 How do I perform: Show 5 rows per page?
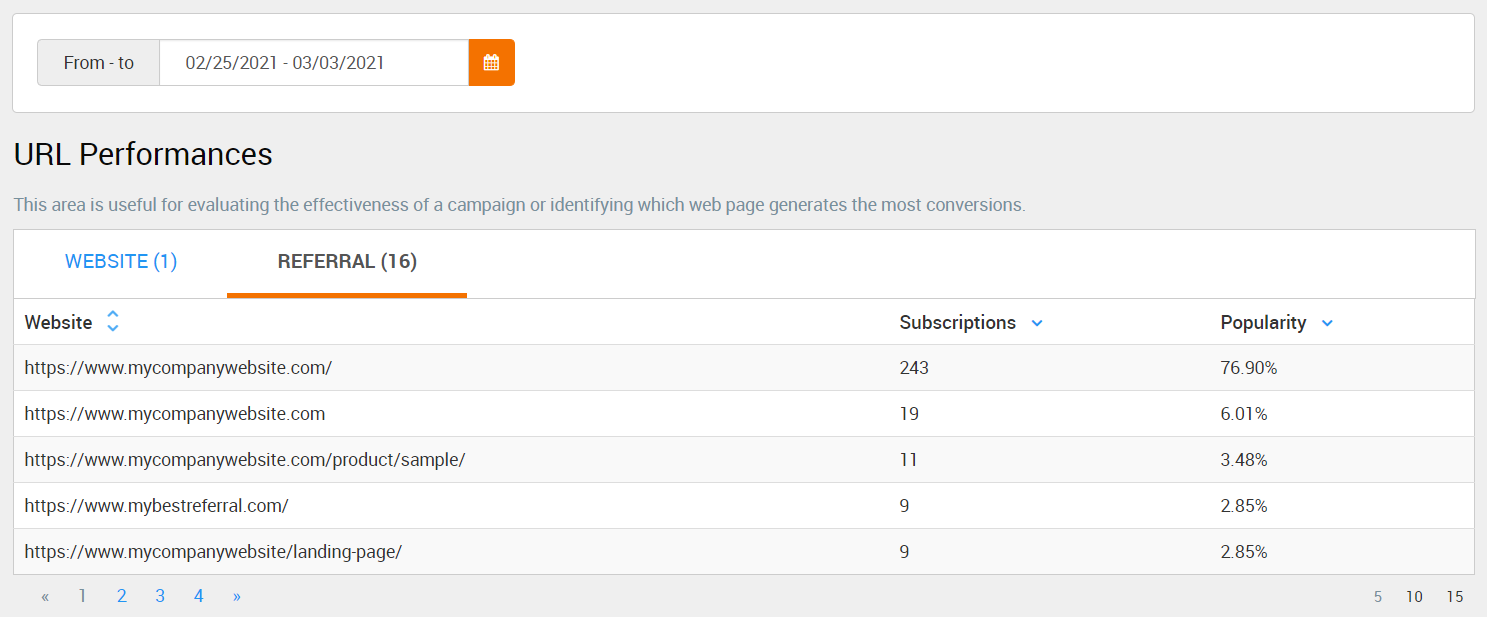coord(1378,597)
